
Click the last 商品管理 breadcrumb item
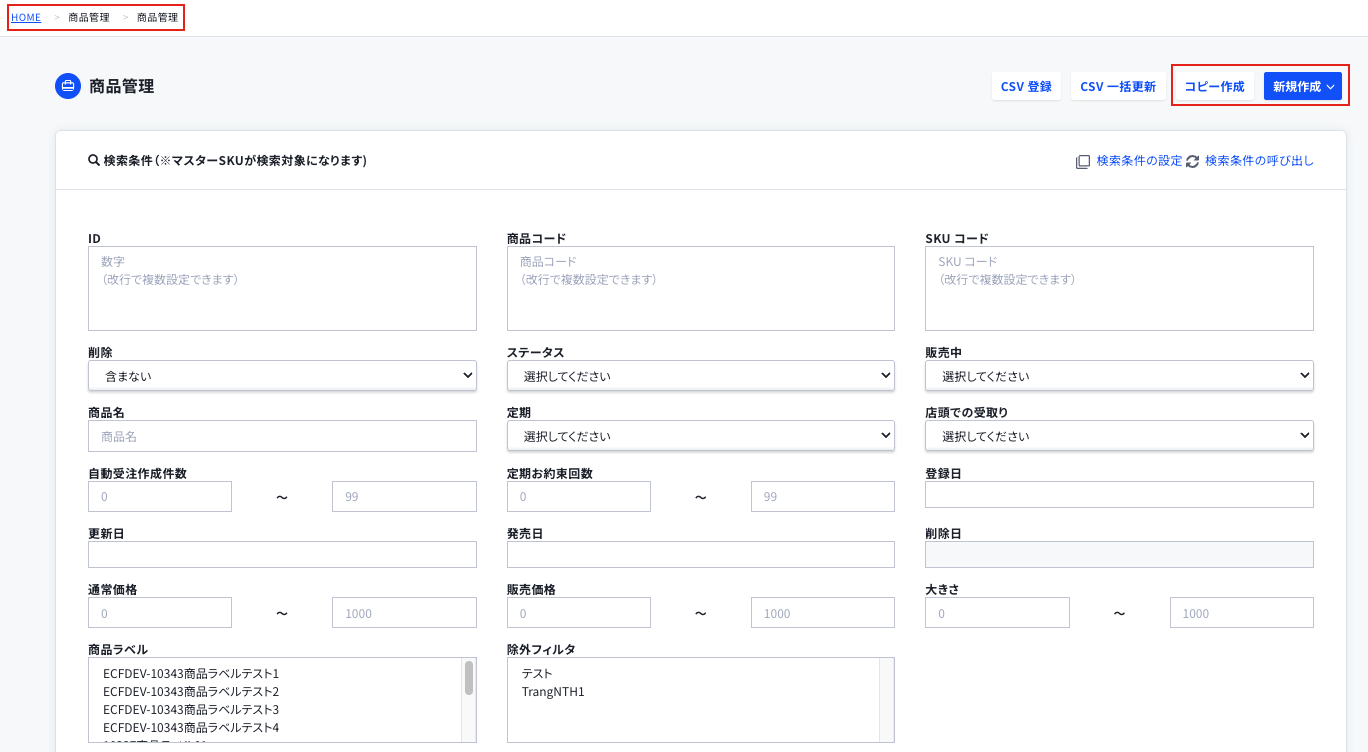pyautogui.click(x=158, y=17)
